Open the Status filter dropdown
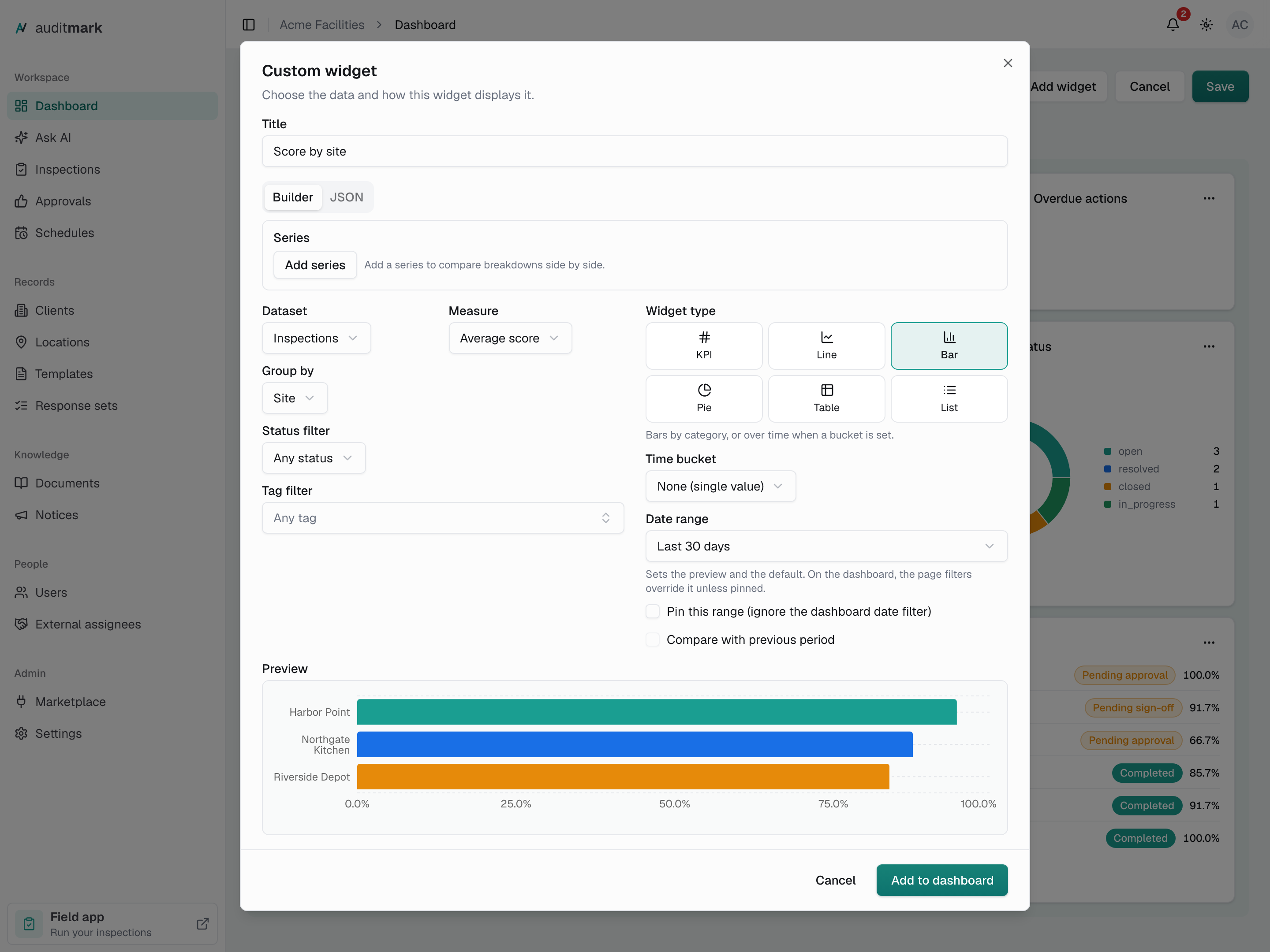 (314, 458)
